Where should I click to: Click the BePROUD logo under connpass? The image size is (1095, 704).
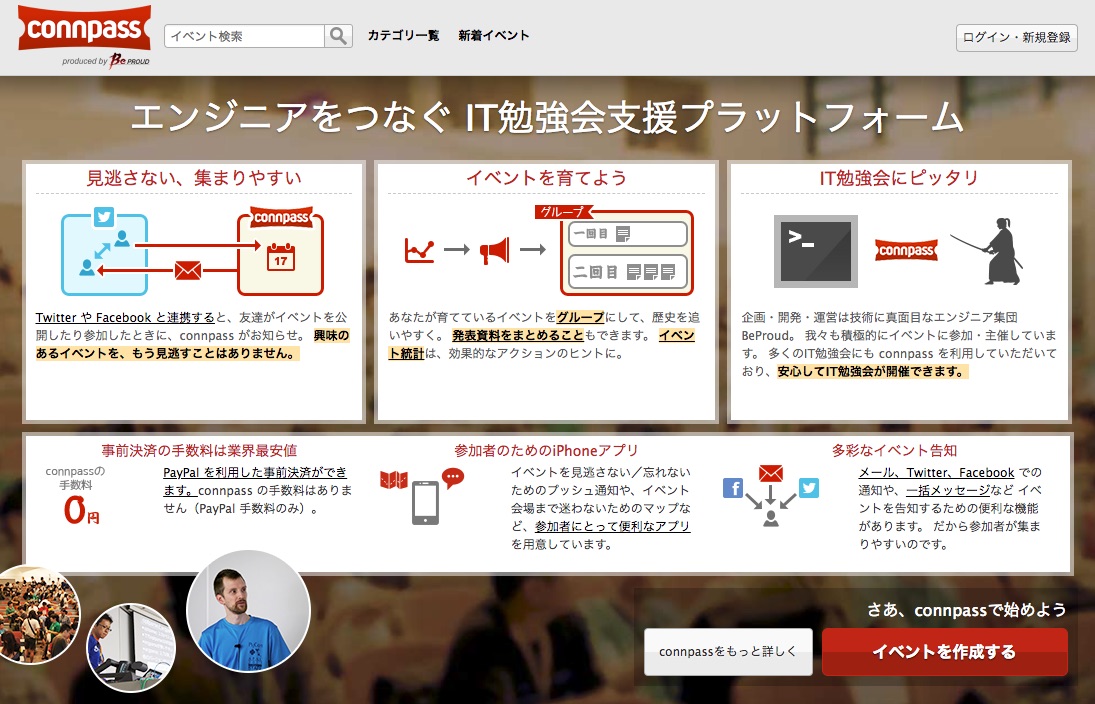(x=129, y=61)
